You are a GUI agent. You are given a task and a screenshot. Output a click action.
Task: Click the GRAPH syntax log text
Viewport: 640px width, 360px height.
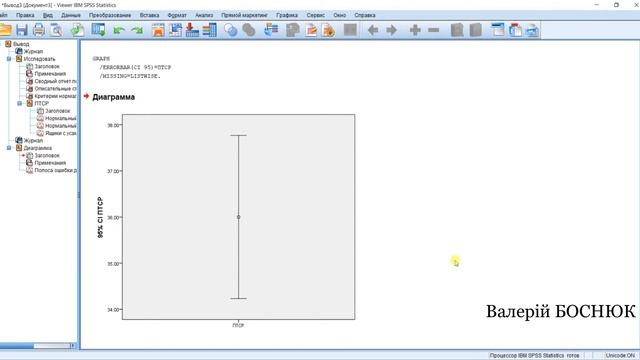[132, 67]
